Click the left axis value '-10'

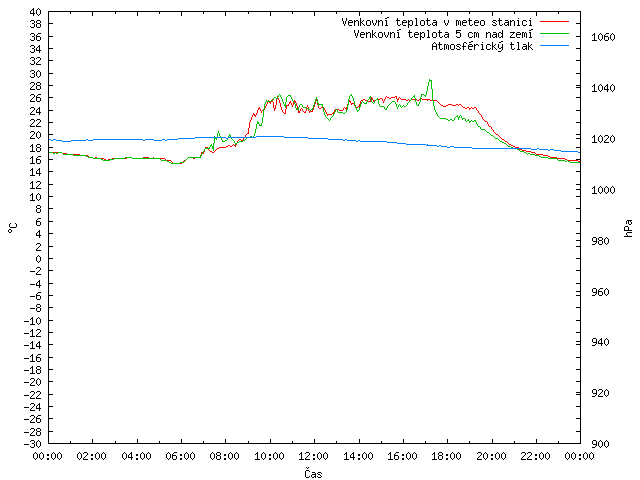[33, 321]
